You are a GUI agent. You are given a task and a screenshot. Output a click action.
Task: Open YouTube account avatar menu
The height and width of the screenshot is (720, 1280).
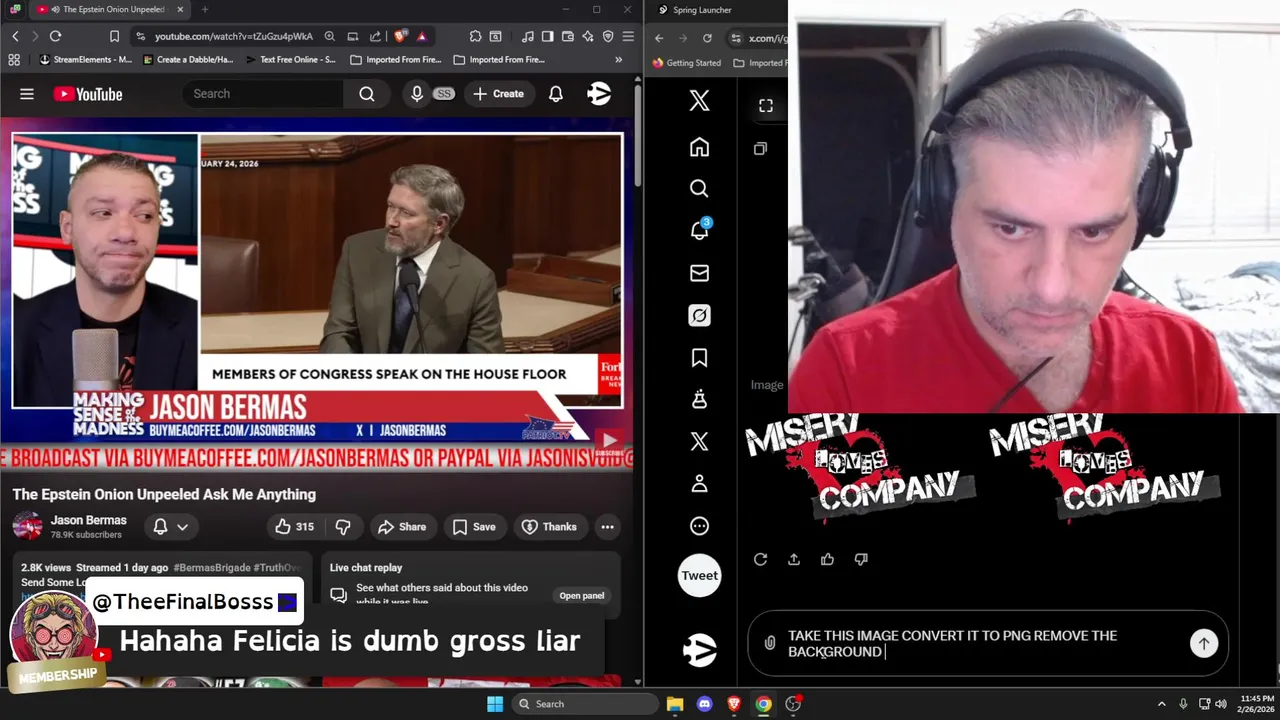pyautogui.click(x=599, y=94)
